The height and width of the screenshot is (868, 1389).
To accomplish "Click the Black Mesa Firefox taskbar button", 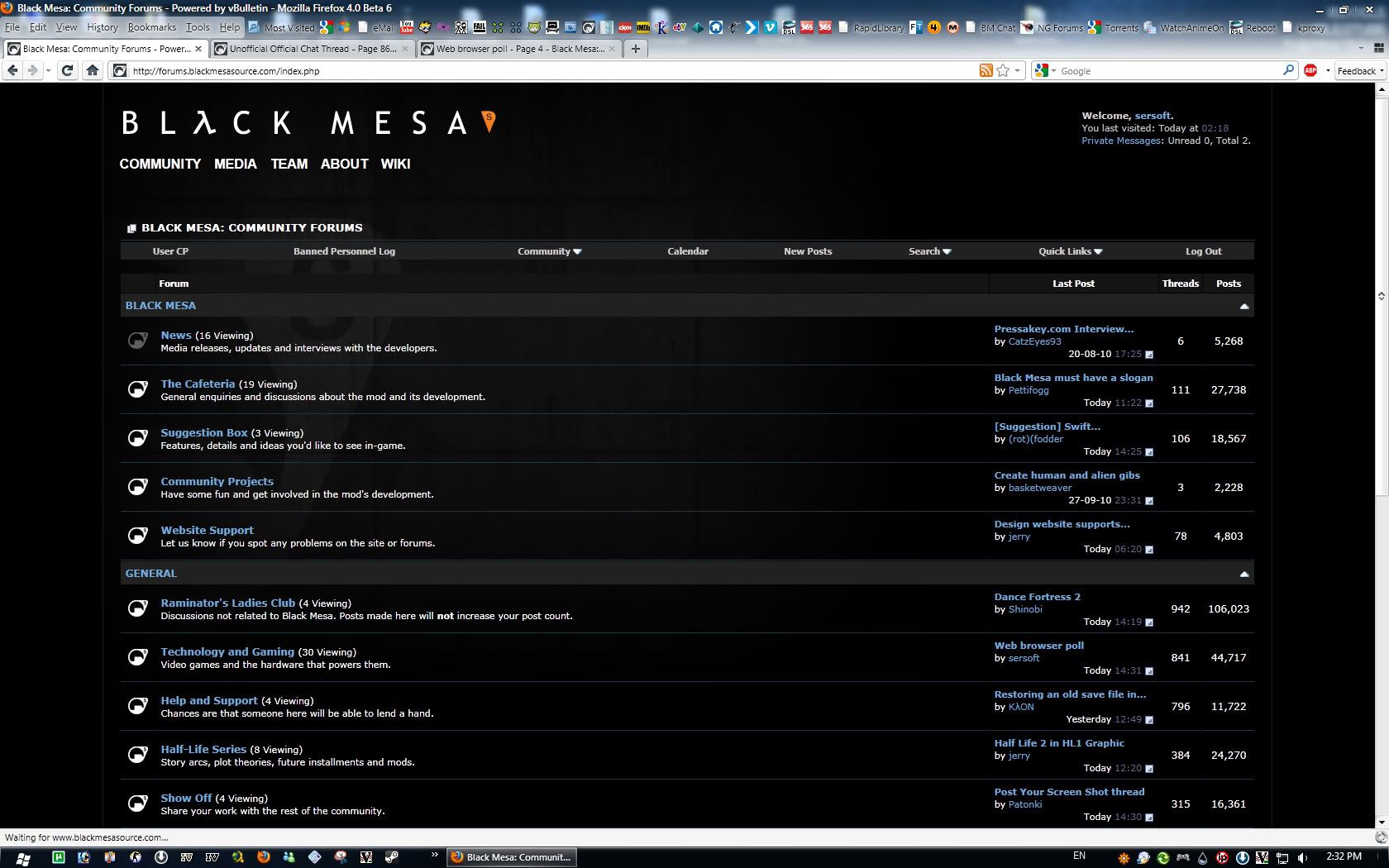I will pos(511,857).
